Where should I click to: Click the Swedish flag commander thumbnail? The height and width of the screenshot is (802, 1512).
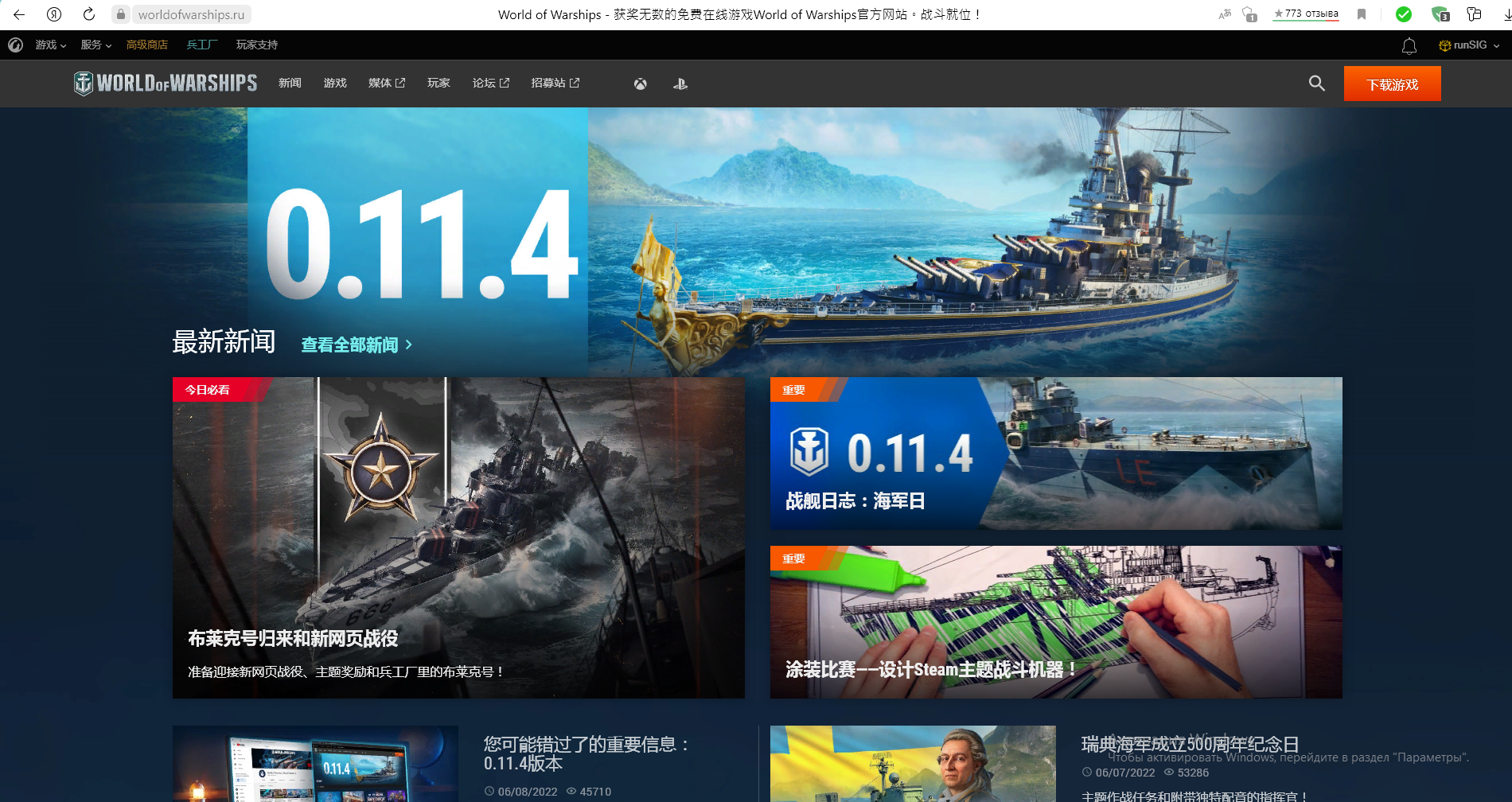tap(913, 764)
